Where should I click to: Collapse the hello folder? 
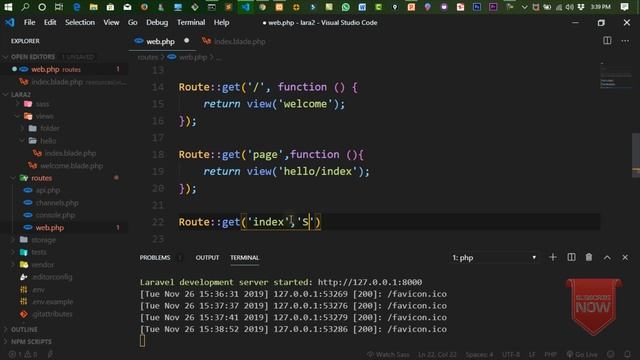coord(48,141)
